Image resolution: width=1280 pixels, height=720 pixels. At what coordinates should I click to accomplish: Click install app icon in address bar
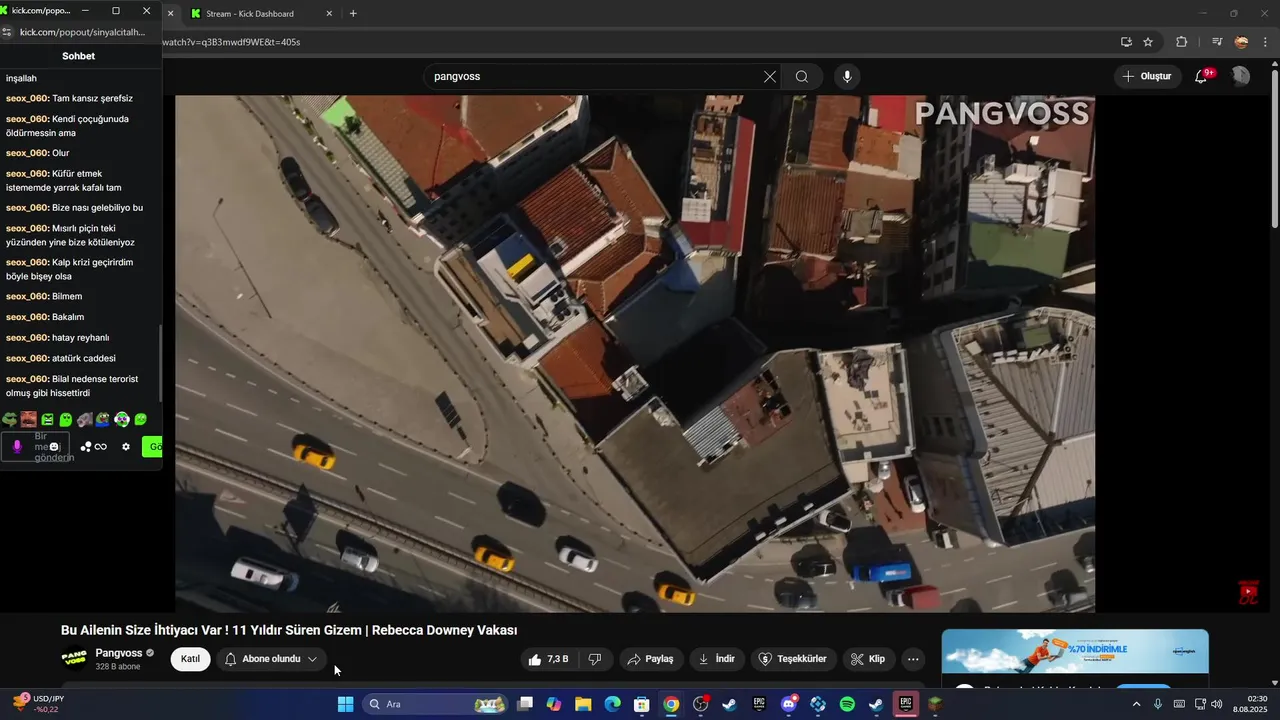click(1126, 42)
